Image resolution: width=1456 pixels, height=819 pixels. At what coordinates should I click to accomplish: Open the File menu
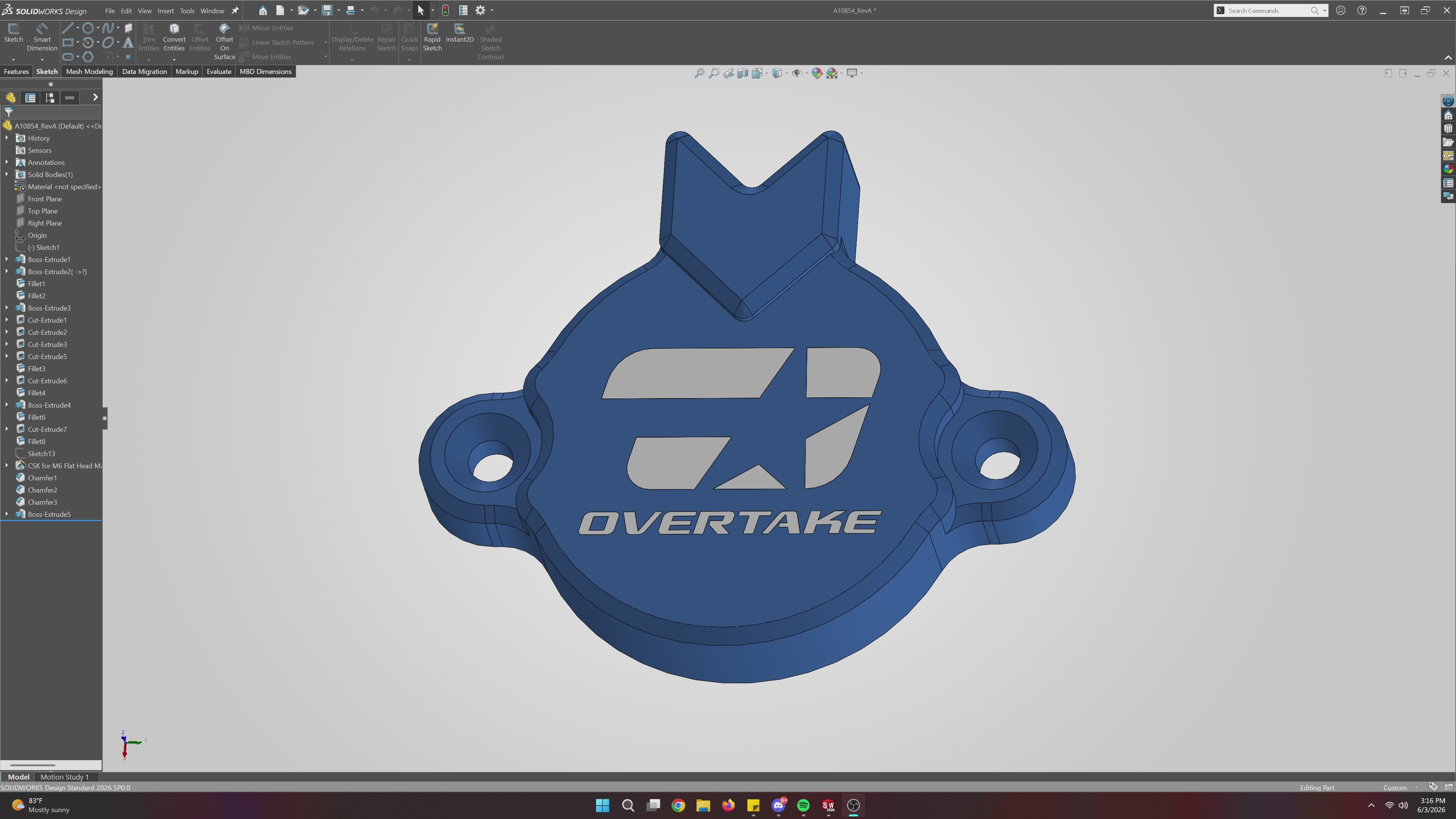110,11
